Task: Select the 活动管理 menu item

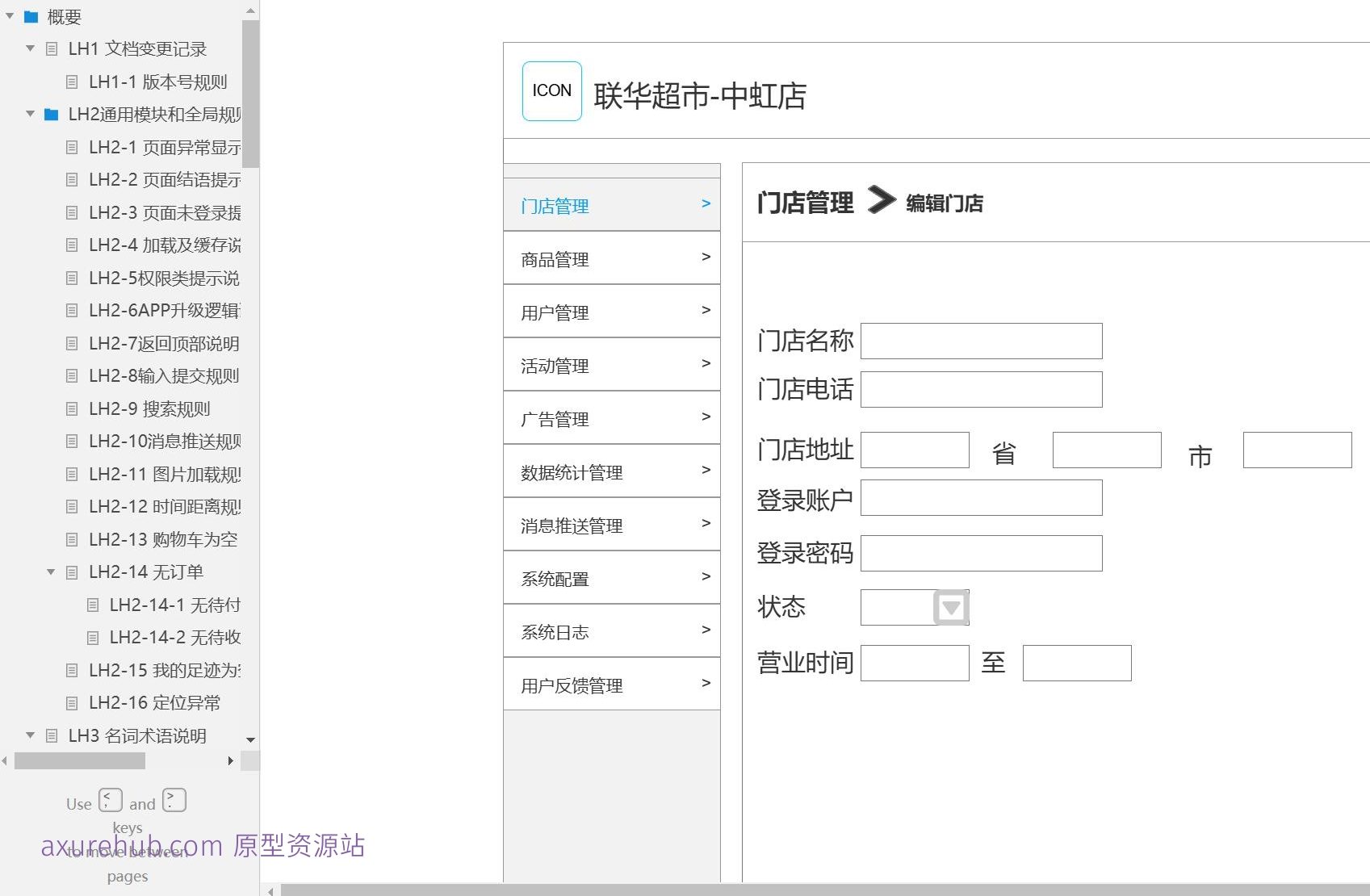Action: pos(612,365)
